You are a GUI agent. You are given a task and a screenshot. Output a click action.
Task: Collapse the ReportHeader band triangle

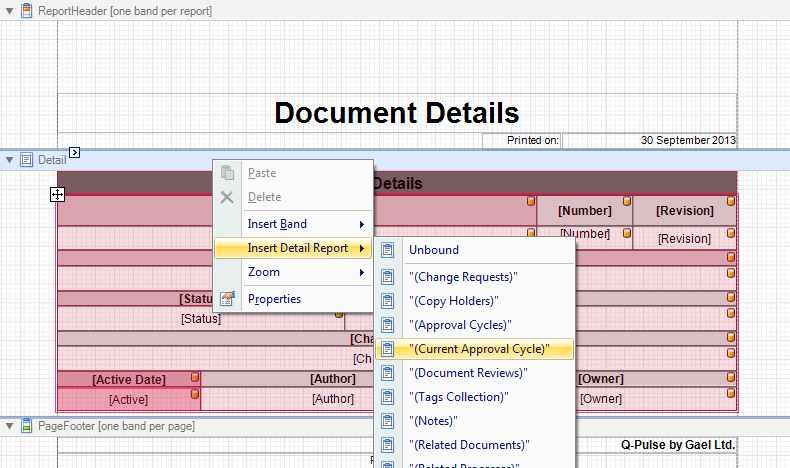coord(9,11)
